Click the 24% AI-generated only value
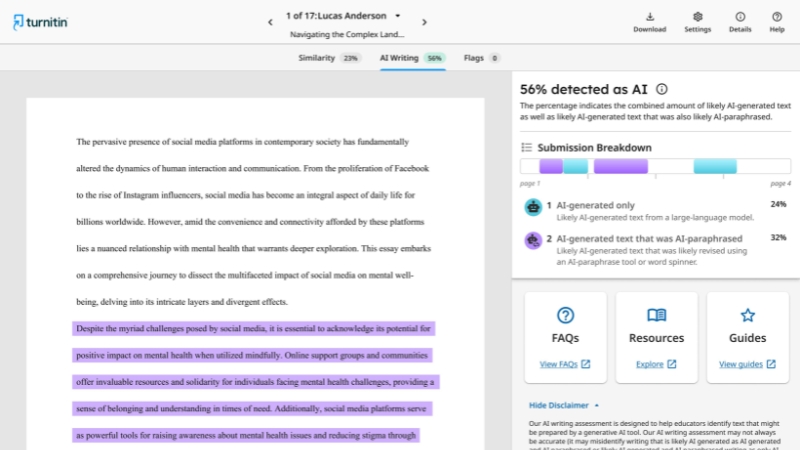This screenshot has height=450, width=800. coord(778,204)
